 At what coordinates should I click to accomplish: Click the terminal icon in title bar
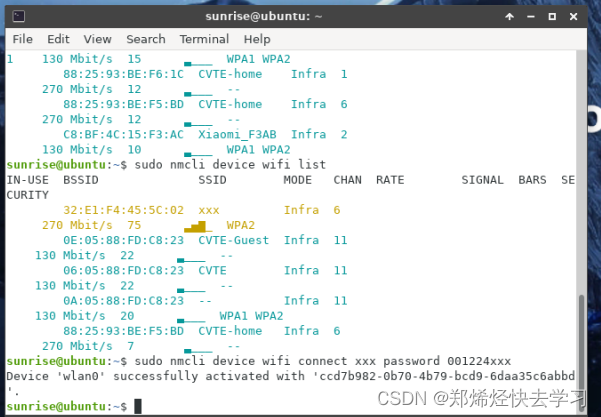click(x=18, y=16)
